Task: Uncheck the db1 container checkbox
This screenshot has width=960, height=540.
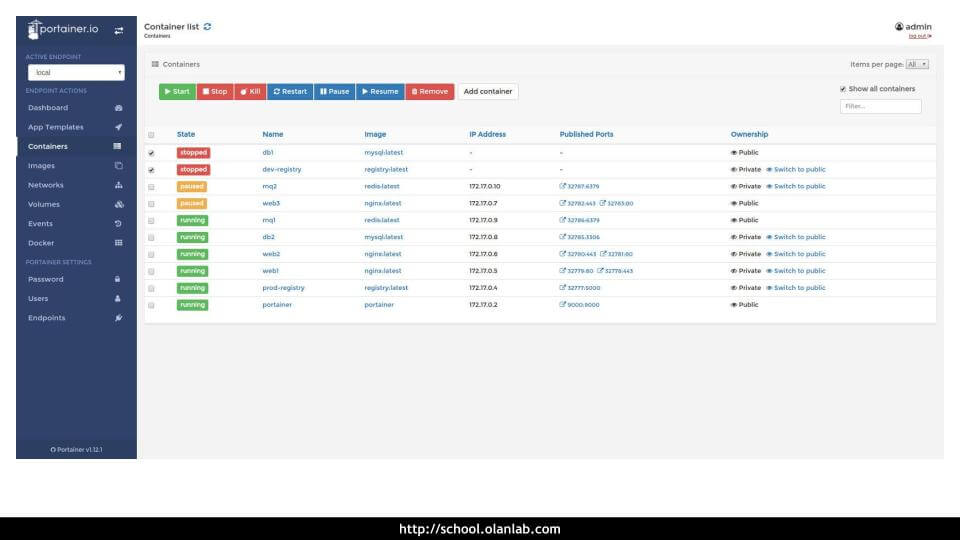Action: [151, 153]
